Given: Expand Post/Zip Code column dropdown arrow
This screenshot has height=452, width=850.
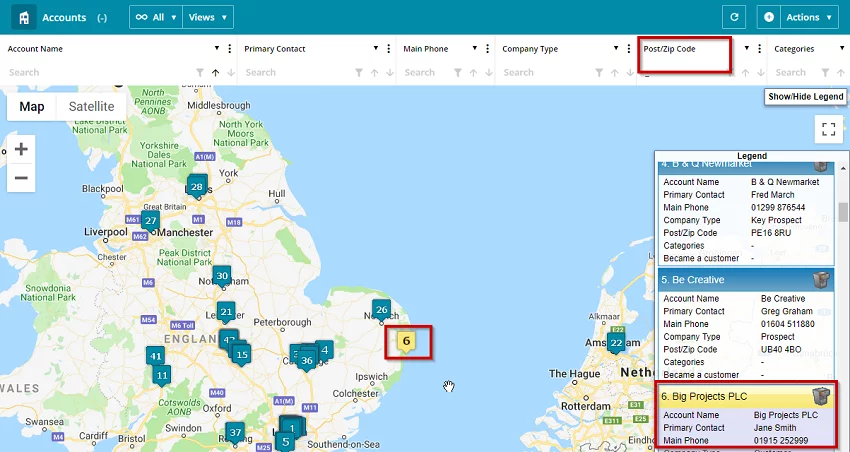Looking at the screenshot, I should click(x=747, y=48).
